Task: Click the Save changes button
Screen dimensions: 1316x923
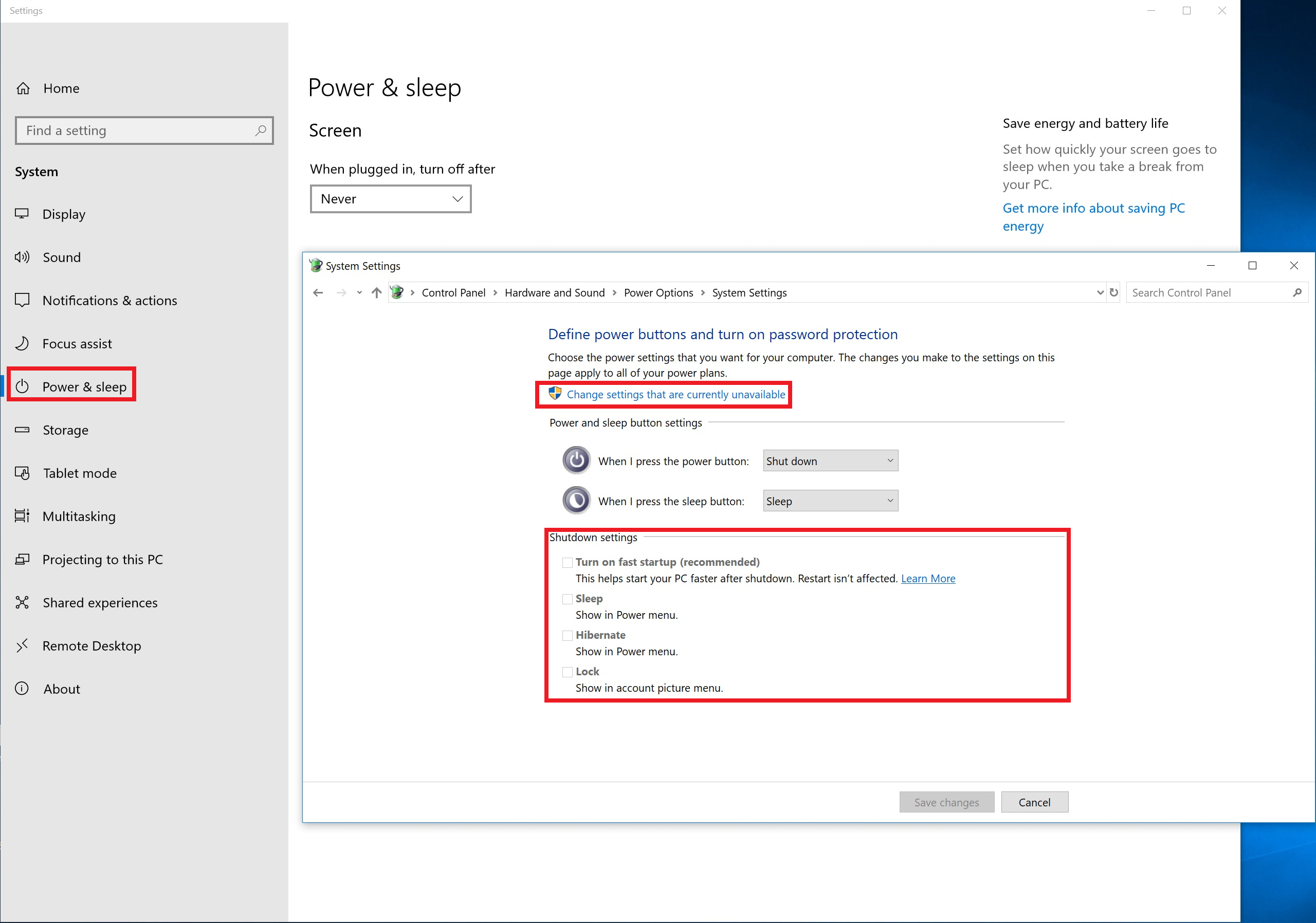Action: 947,802
